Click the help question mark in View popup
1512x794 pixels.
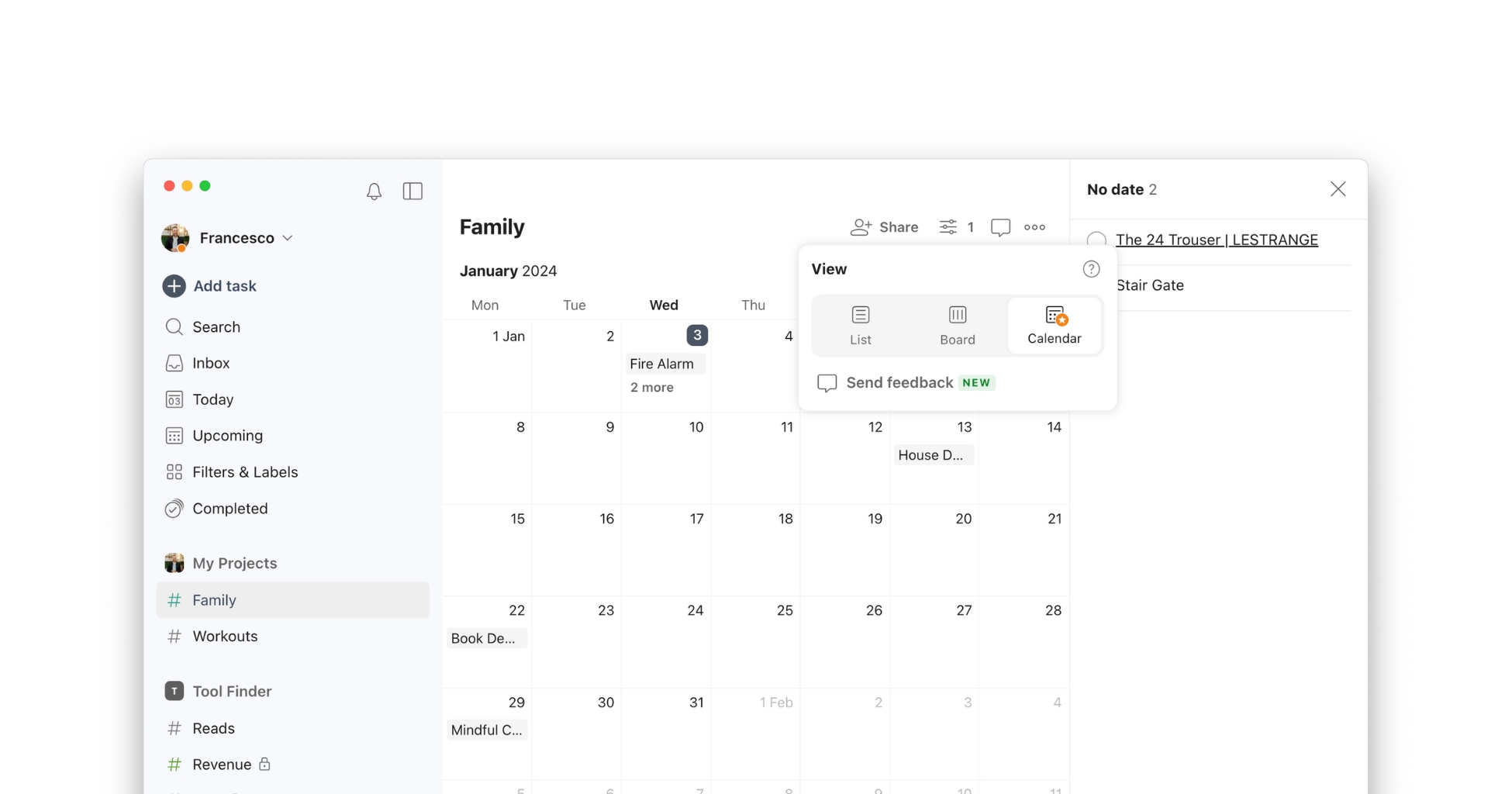point(1091,268)
